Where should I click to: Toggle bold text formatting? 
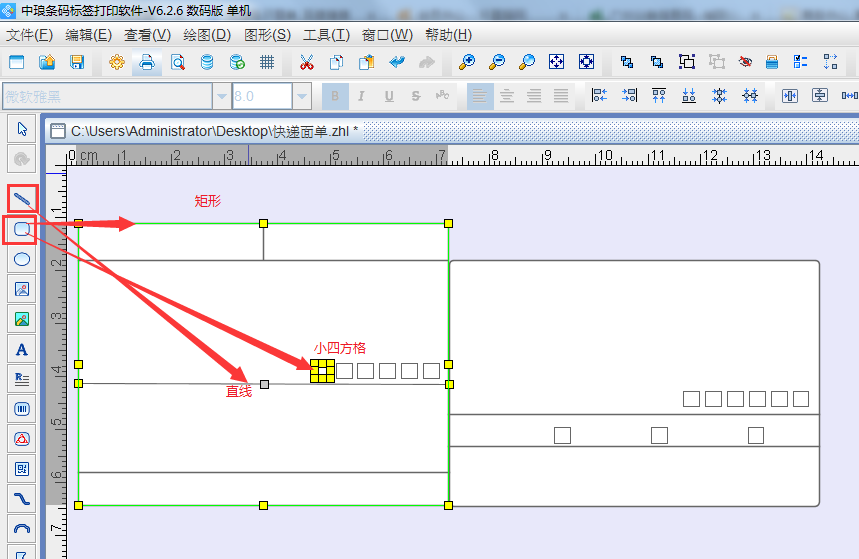point(336,96)
